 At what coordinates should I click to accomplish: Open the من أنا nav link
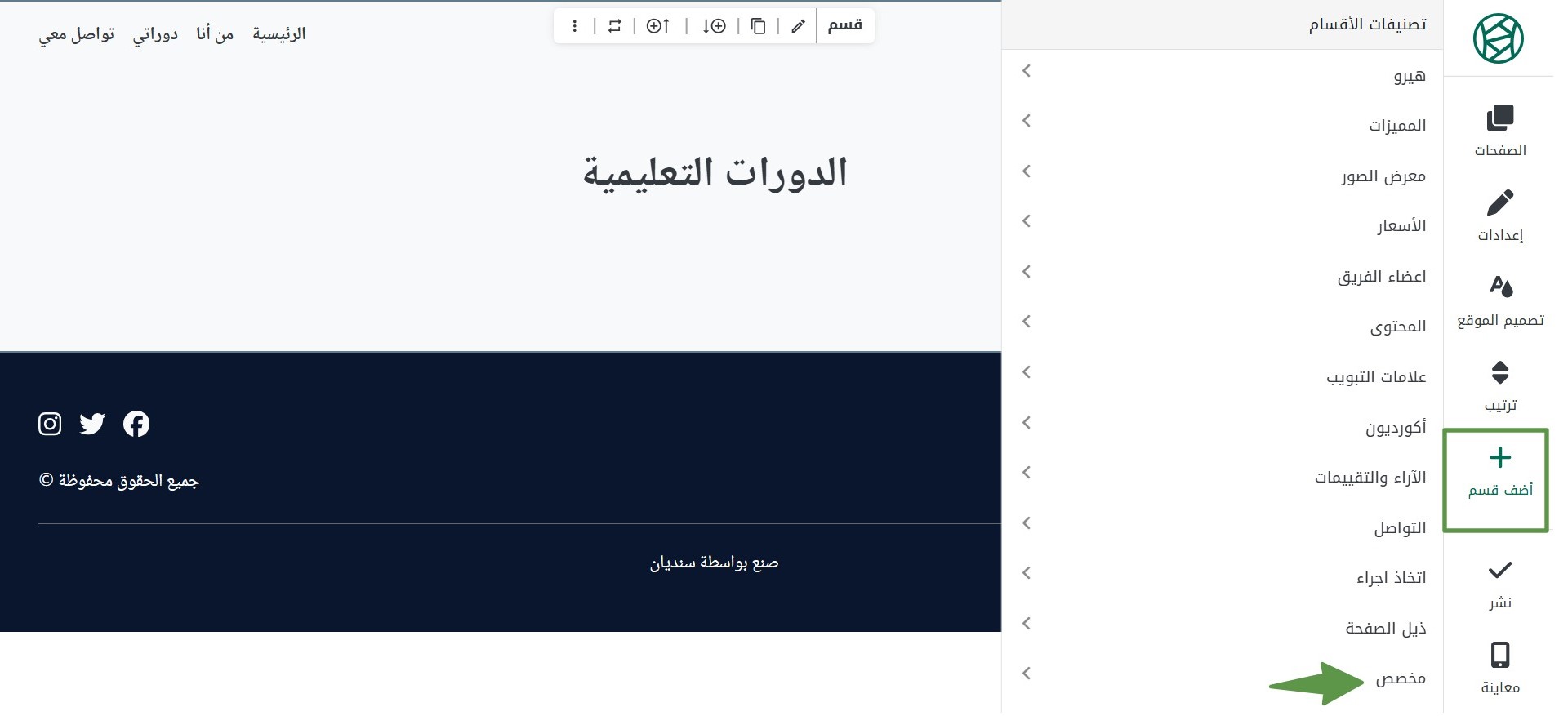click(215, 33)
